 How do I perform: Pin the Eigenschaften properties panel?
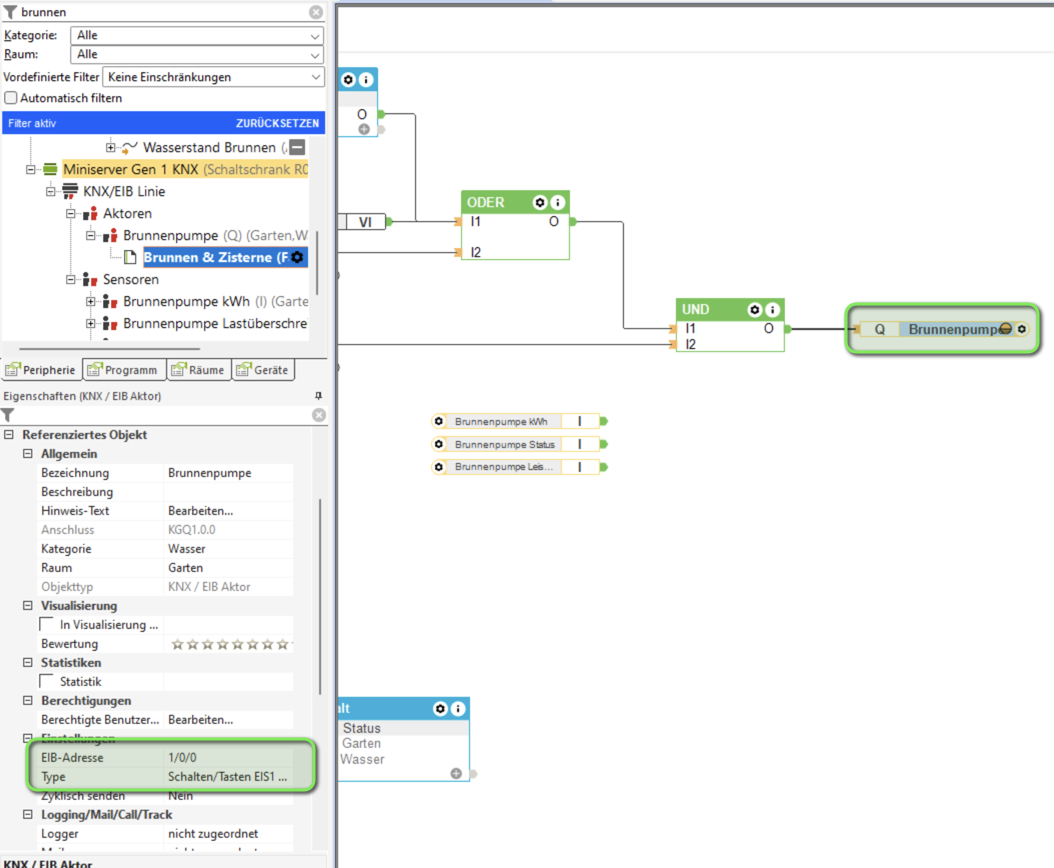(x=319, y=396)
